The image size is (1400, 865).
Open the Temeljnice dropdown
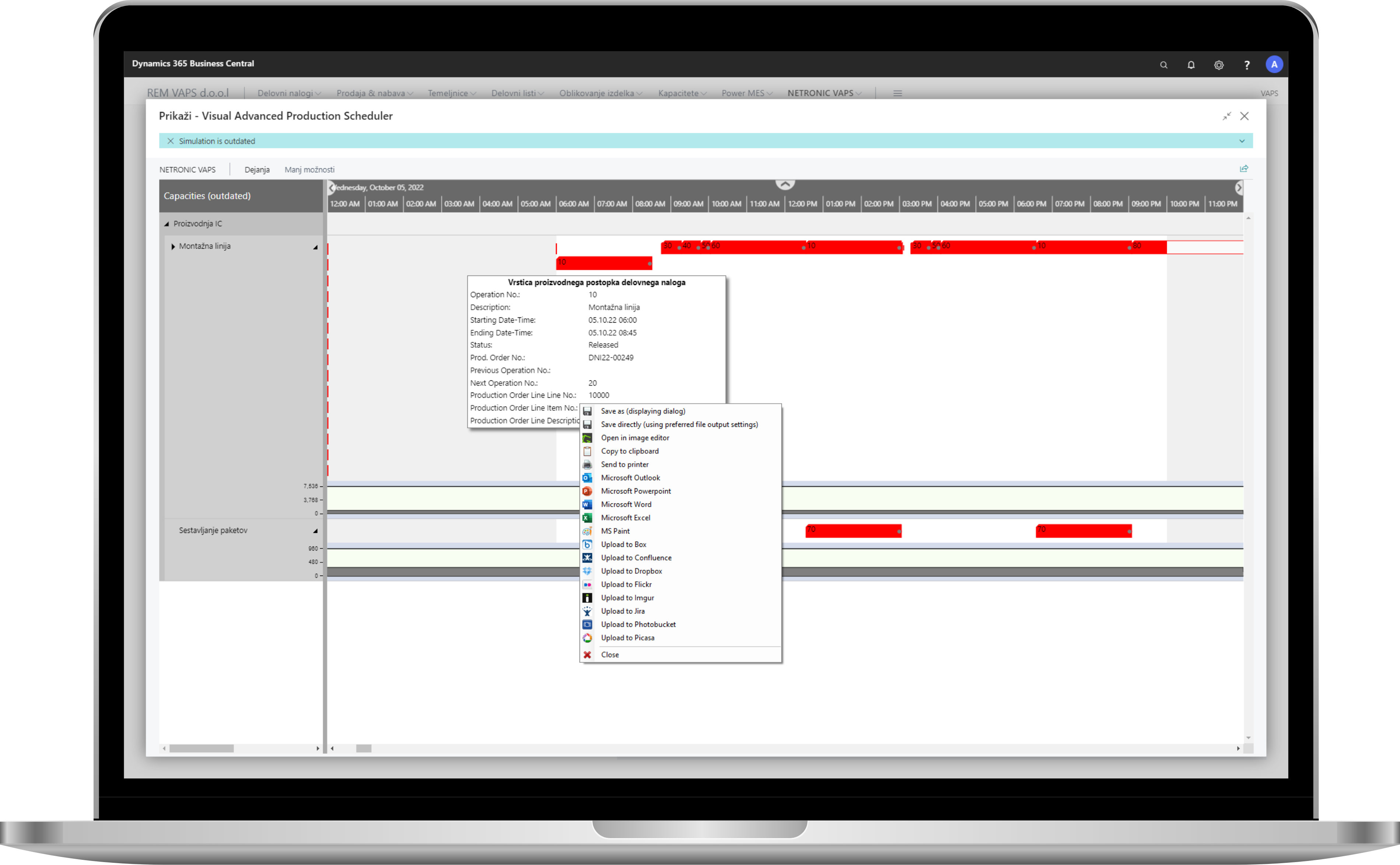click(x=452, y=93)
